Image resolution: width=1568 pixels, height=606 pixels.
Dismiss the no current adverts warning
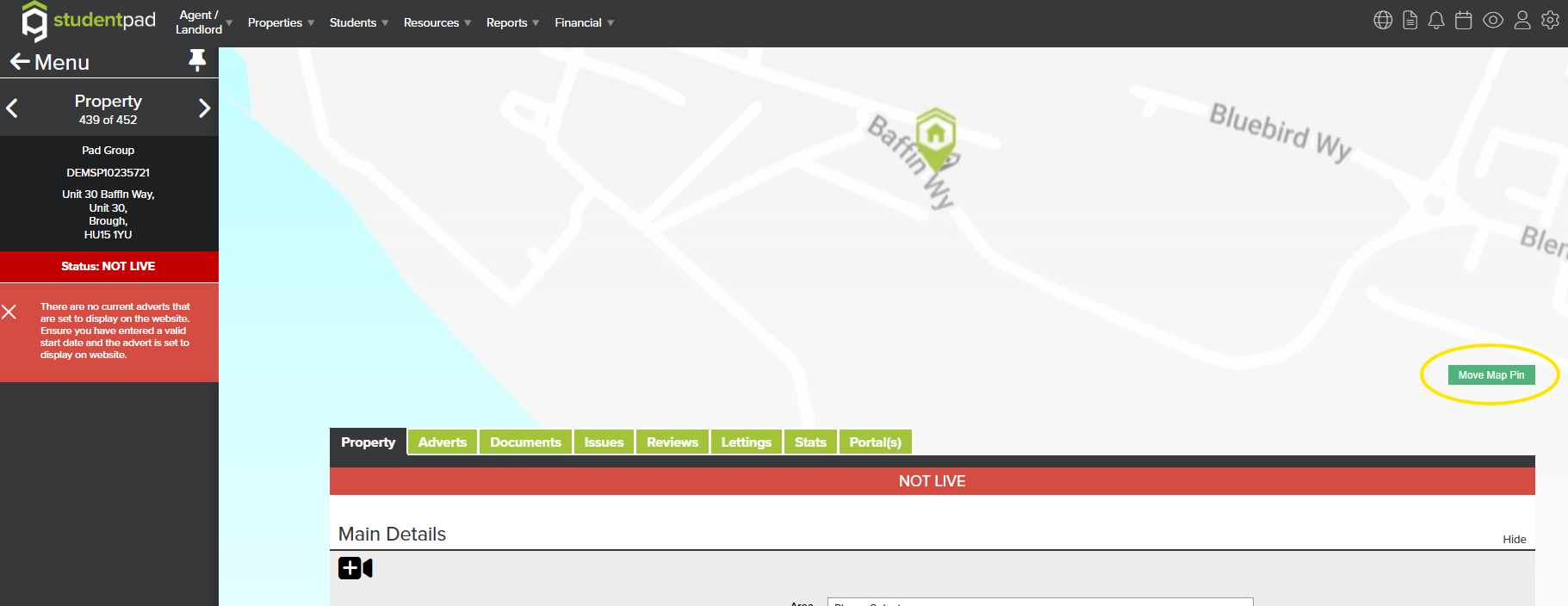pos(9,312)
